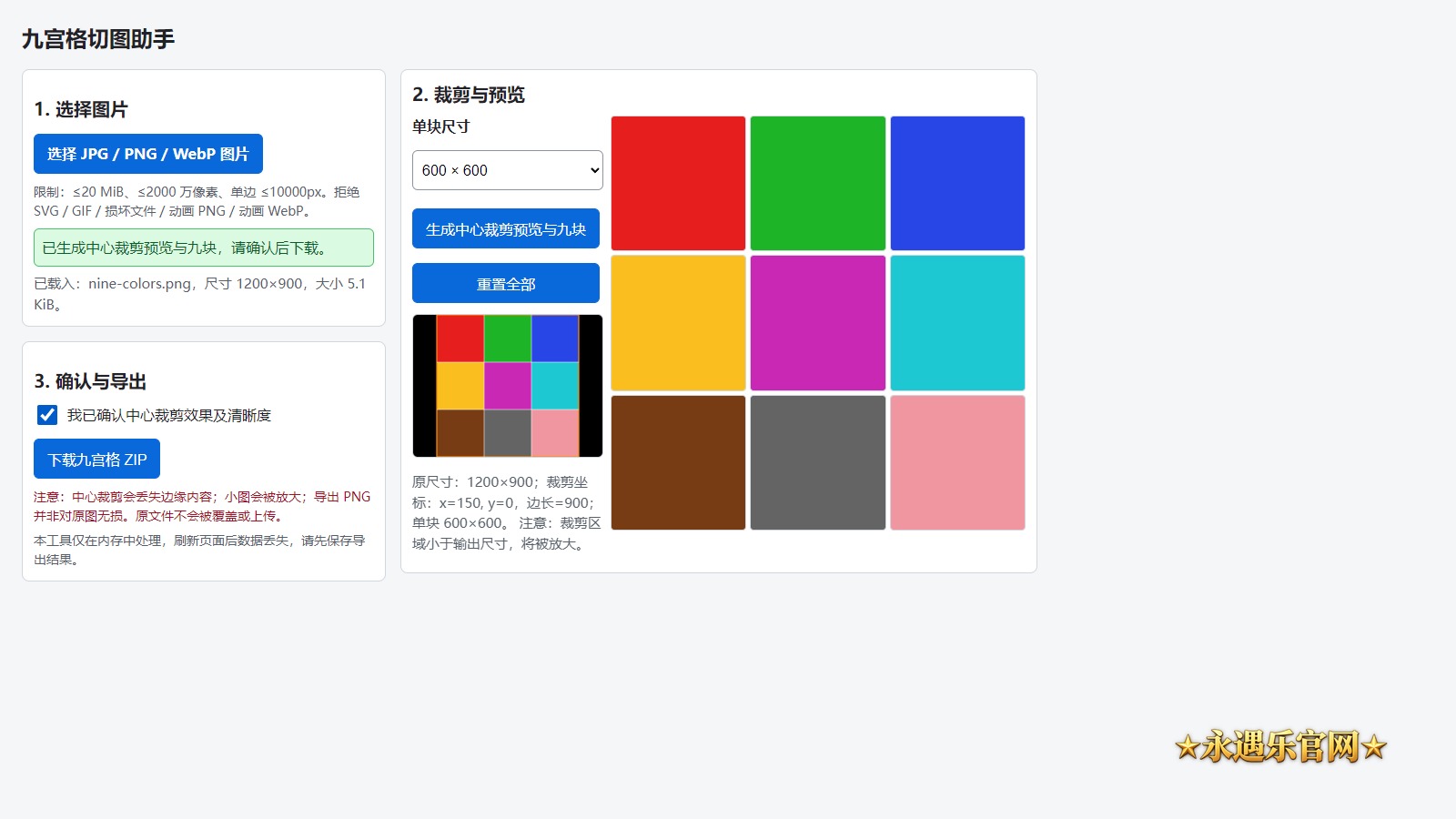
Task: Click the green status message 已生成中心裁剪预览与九块
Action: click(204, 248)
